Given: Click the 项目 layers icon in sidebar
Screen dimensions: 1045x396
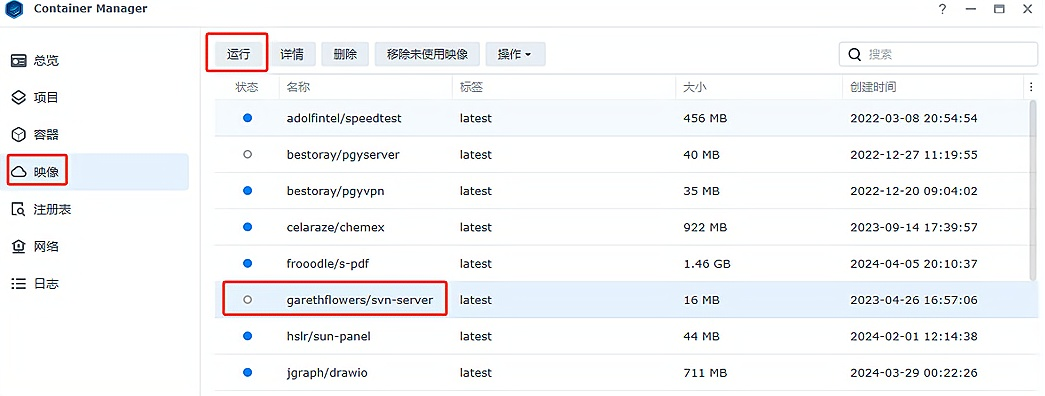Looking at the screenshot, I should click(x=19, y=97).
